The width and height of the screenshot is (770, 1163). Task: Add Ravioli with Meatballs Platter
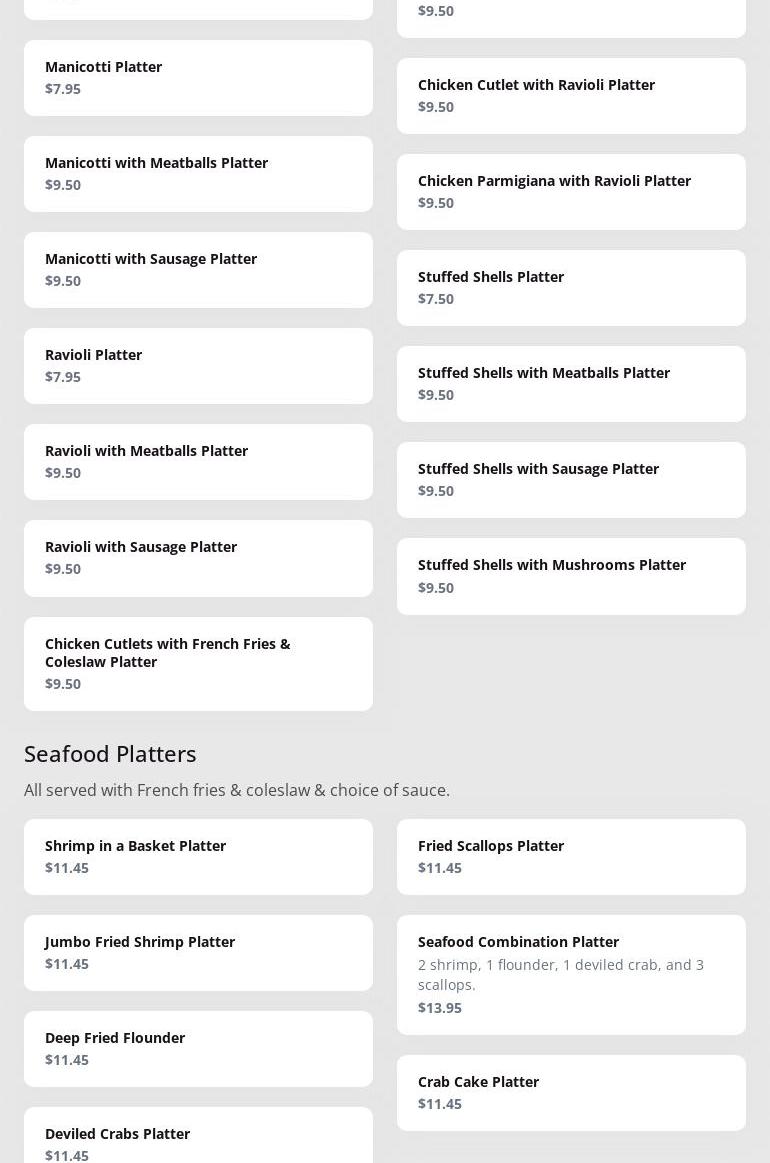point(198,462)
